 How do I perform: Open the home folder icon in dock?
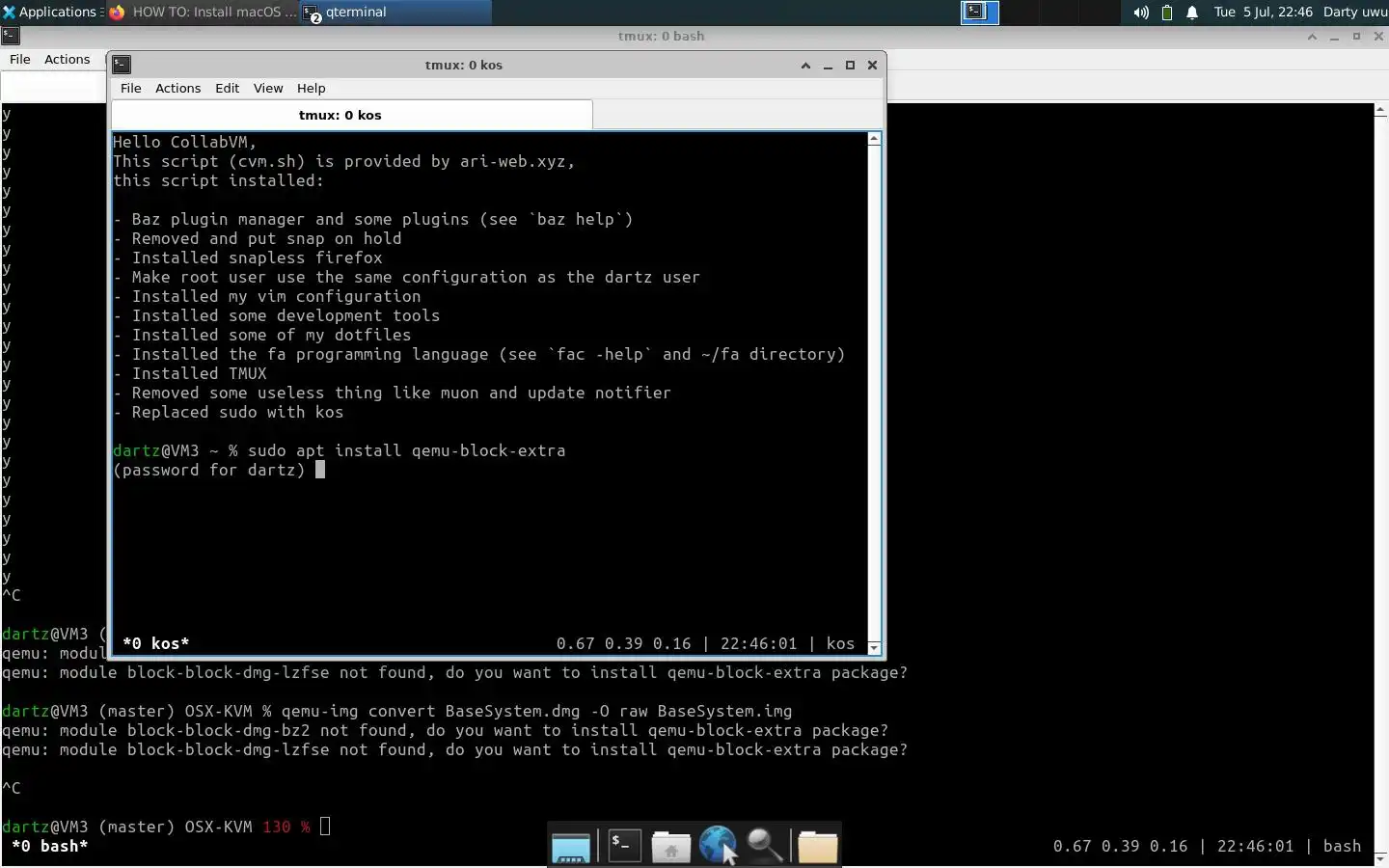(x=670, y=847)
